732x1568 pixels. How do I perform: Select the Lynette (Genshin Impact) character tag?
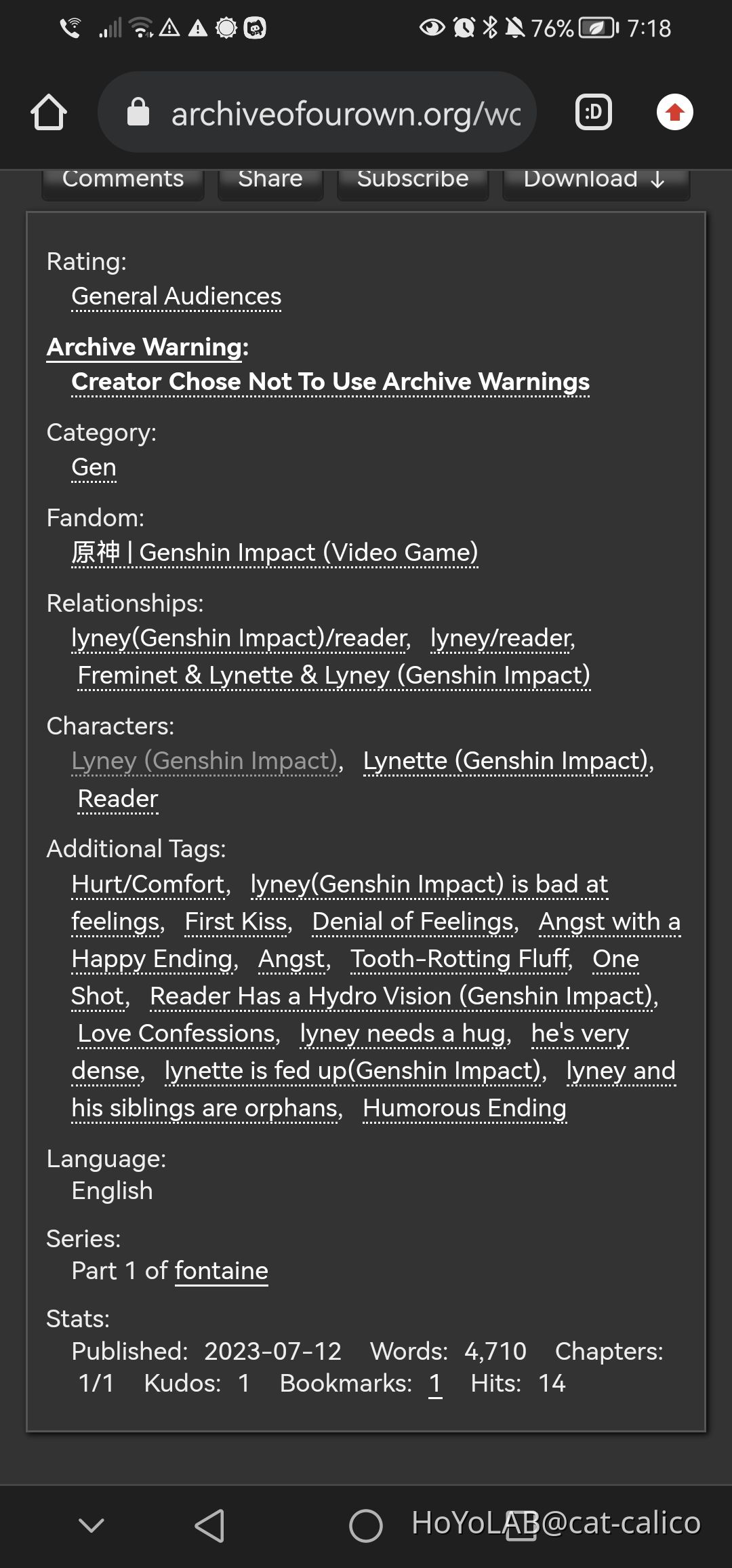pyautogui.click(x=507, y=760)
